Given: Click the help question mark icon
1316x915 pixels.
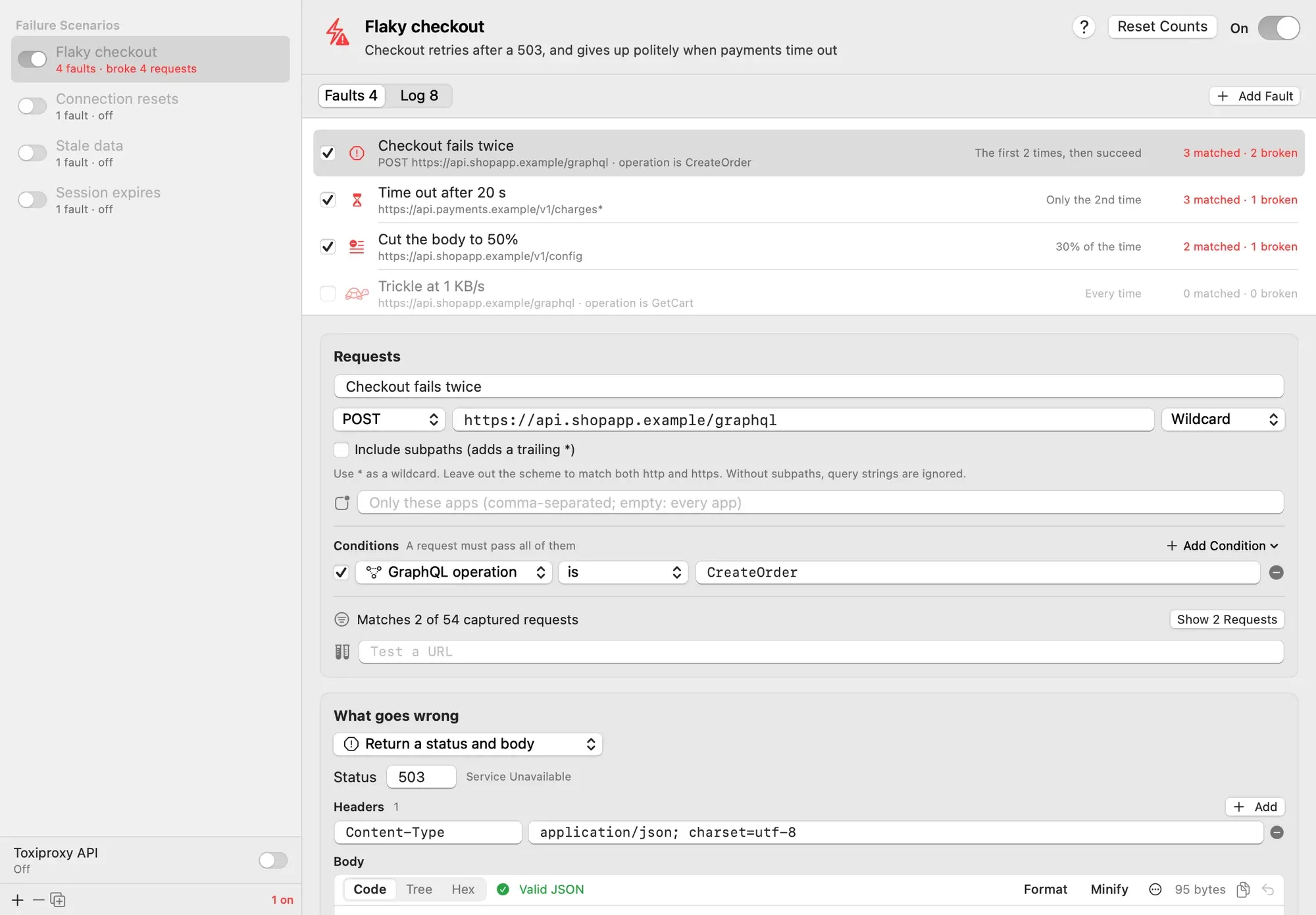Looking at the screenshot, I should pyautogui.click(x=1084, y=27).
